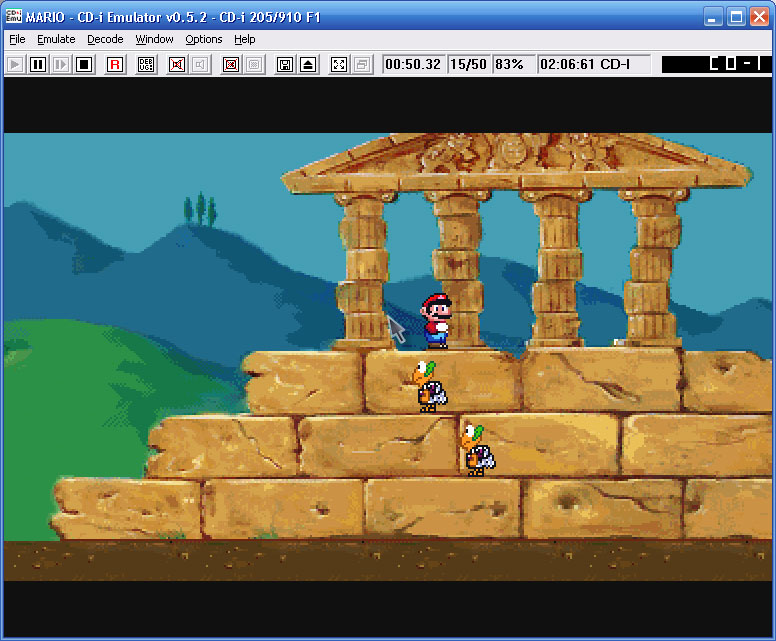Open the DEBUG tool
Screen dimensions: 776x641
(x=146, y=64)
